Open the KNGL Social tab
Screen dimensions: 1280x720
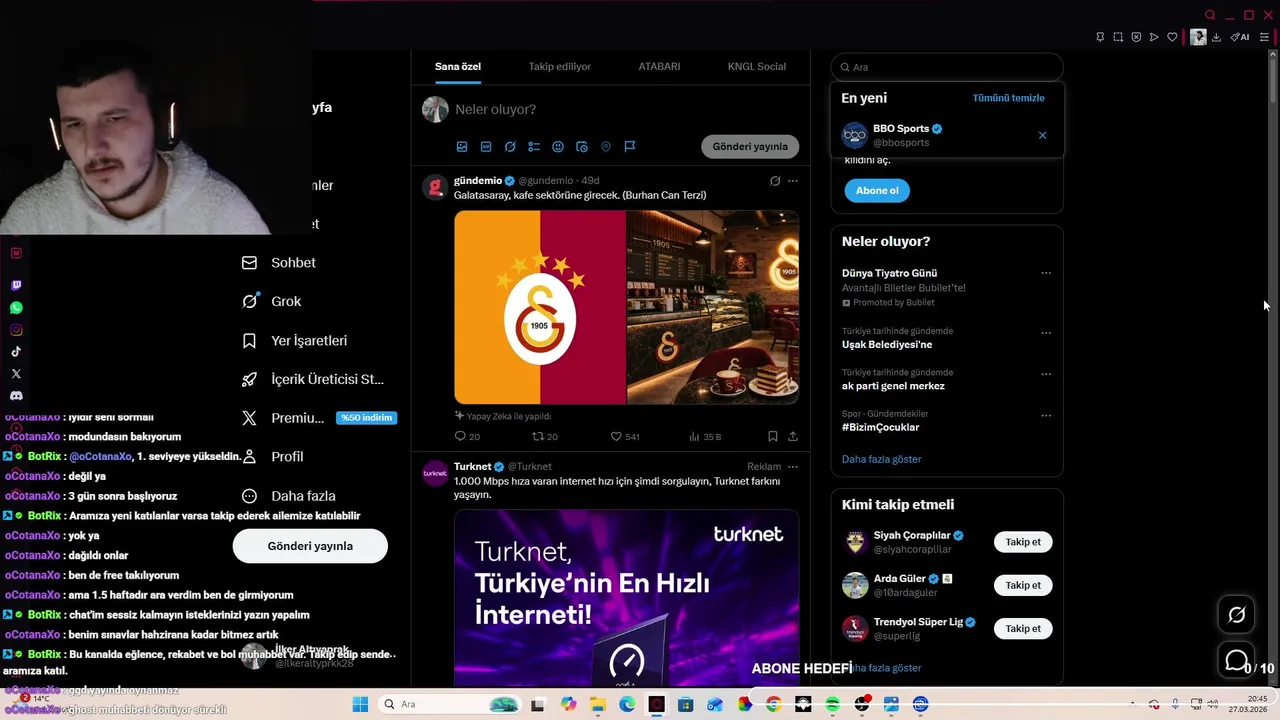point(757,66)
